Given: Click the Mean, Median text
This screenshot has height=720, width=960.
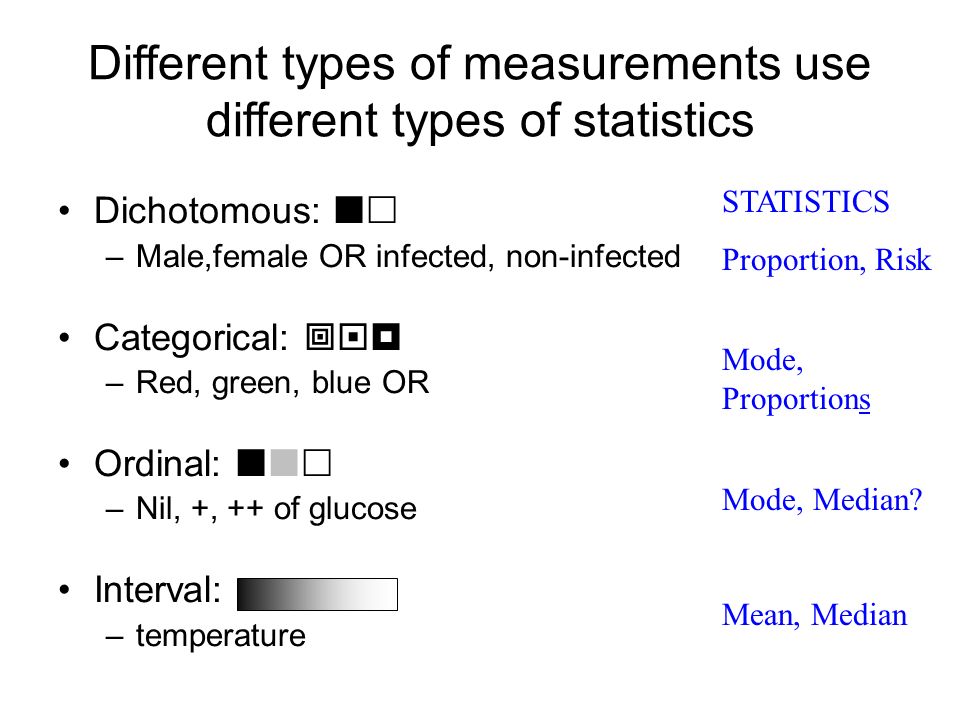Looking at the screenshot, I should coord(814,615).
